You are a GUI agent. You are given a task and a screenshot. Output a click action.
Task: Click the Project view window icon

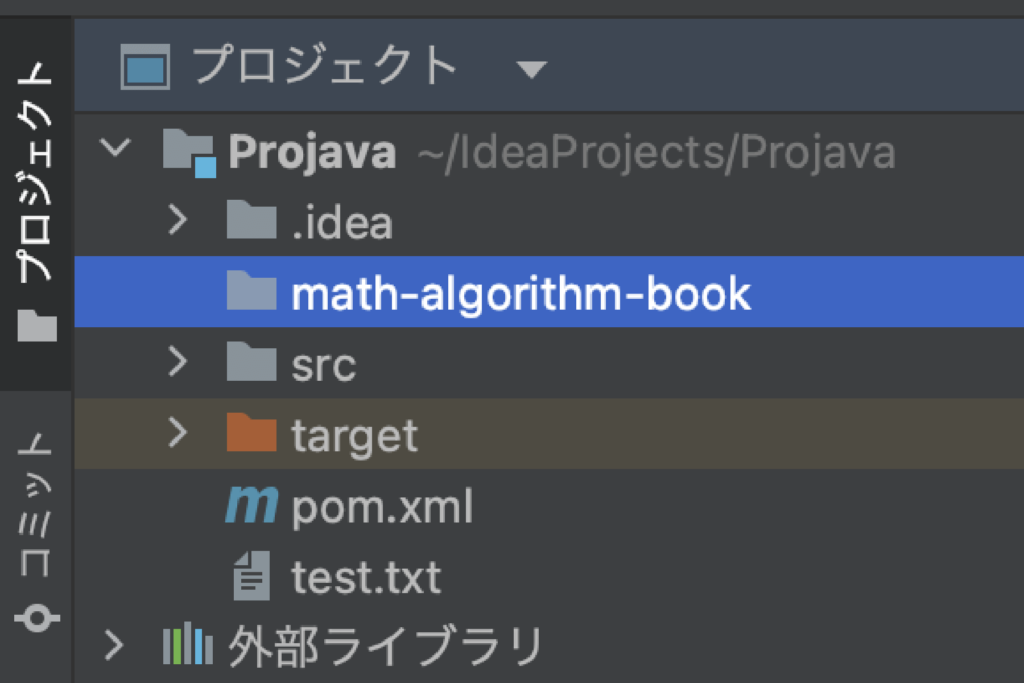coord(146,68)
